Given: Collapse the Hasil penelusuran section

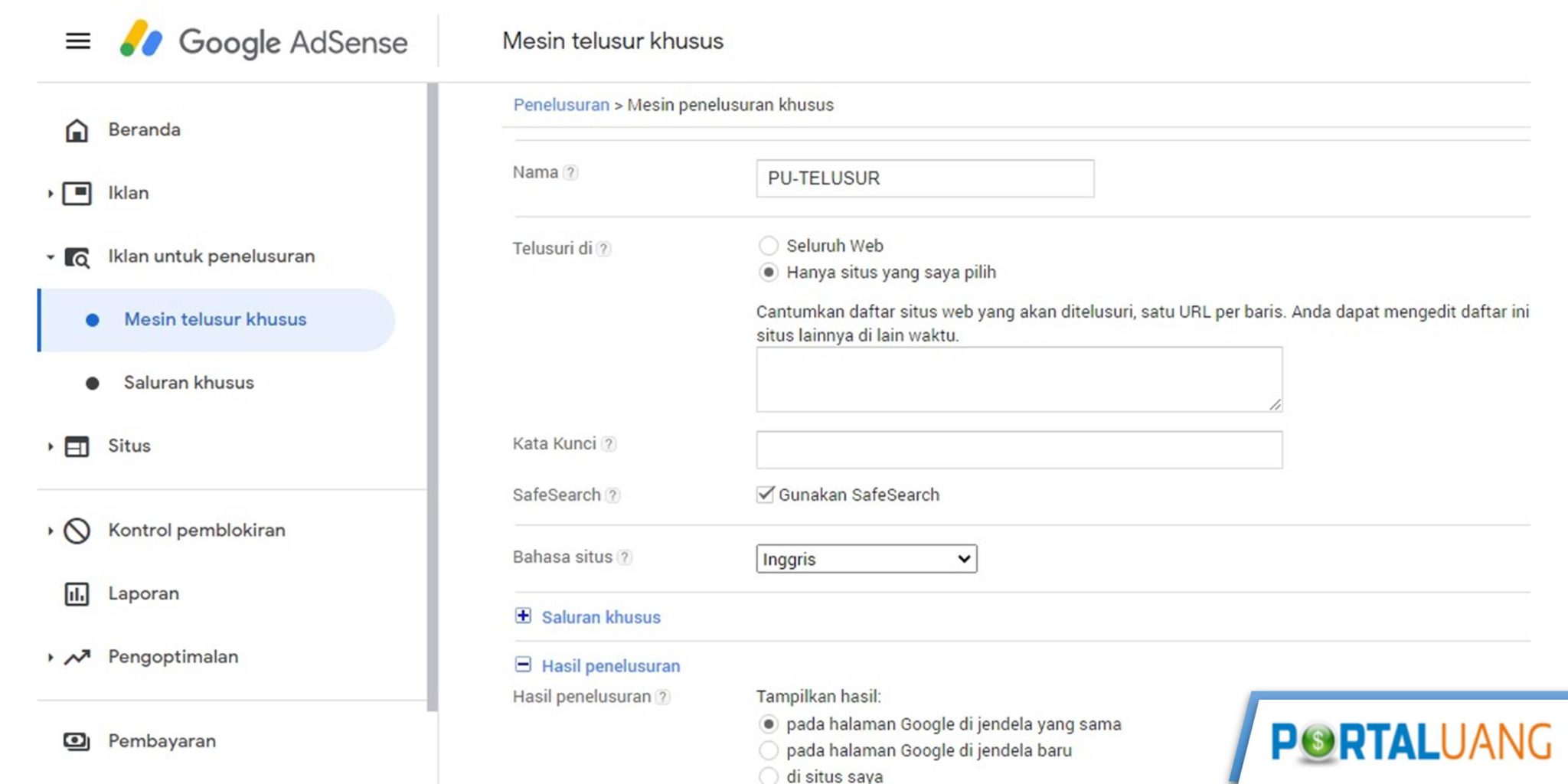Looking at the screenshot, I should coord(523,665).
